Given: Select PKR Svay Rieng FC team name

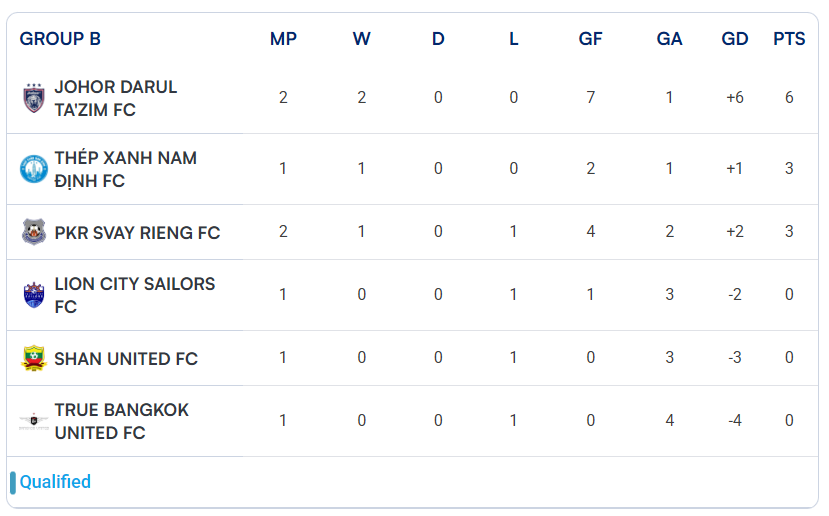Looking at the screenshot, I should (x=137, y=232).
